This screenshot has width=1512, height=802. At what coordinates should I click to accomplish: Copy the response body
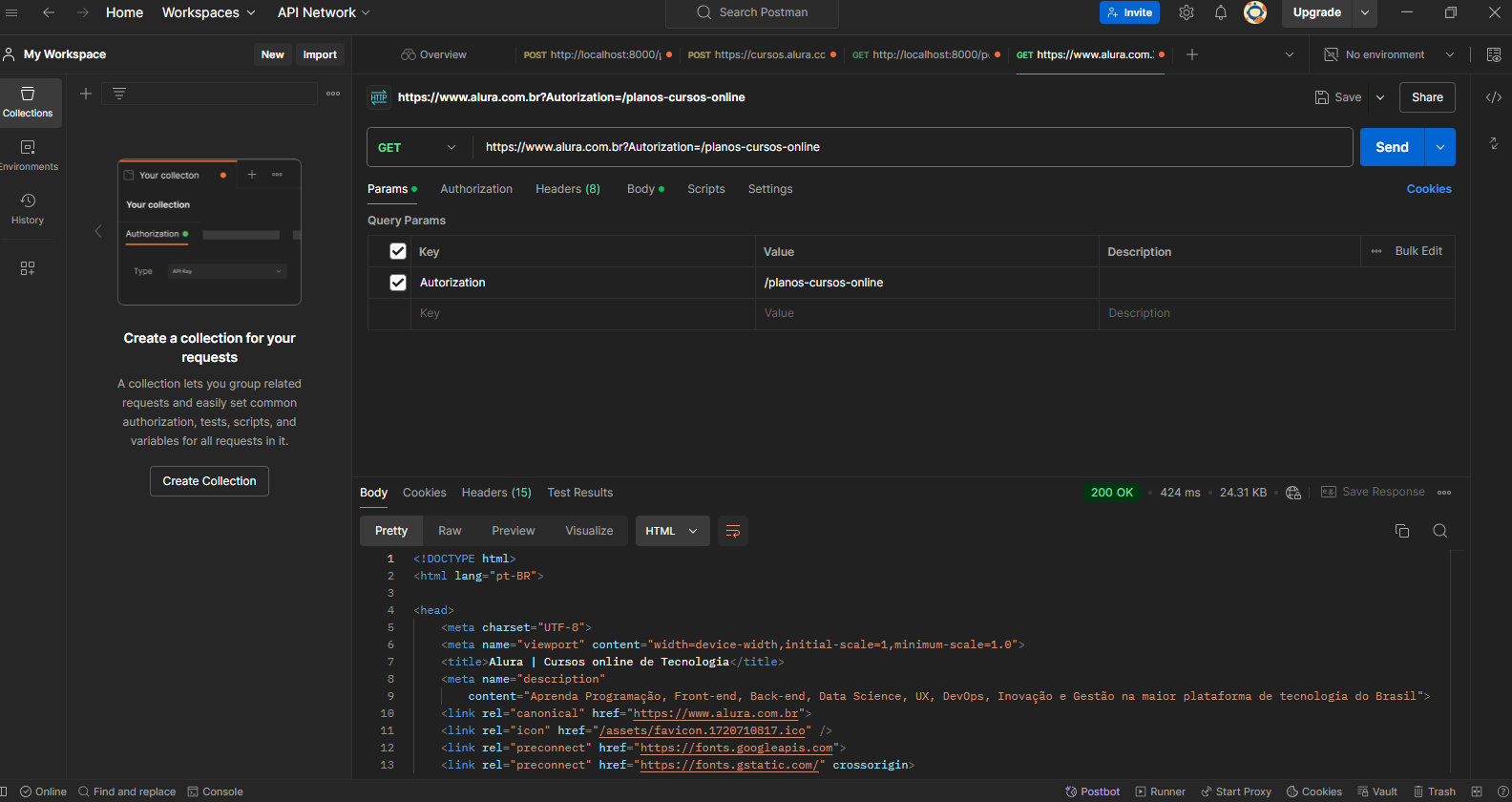pyautogui.click(x=1402, y=531)
